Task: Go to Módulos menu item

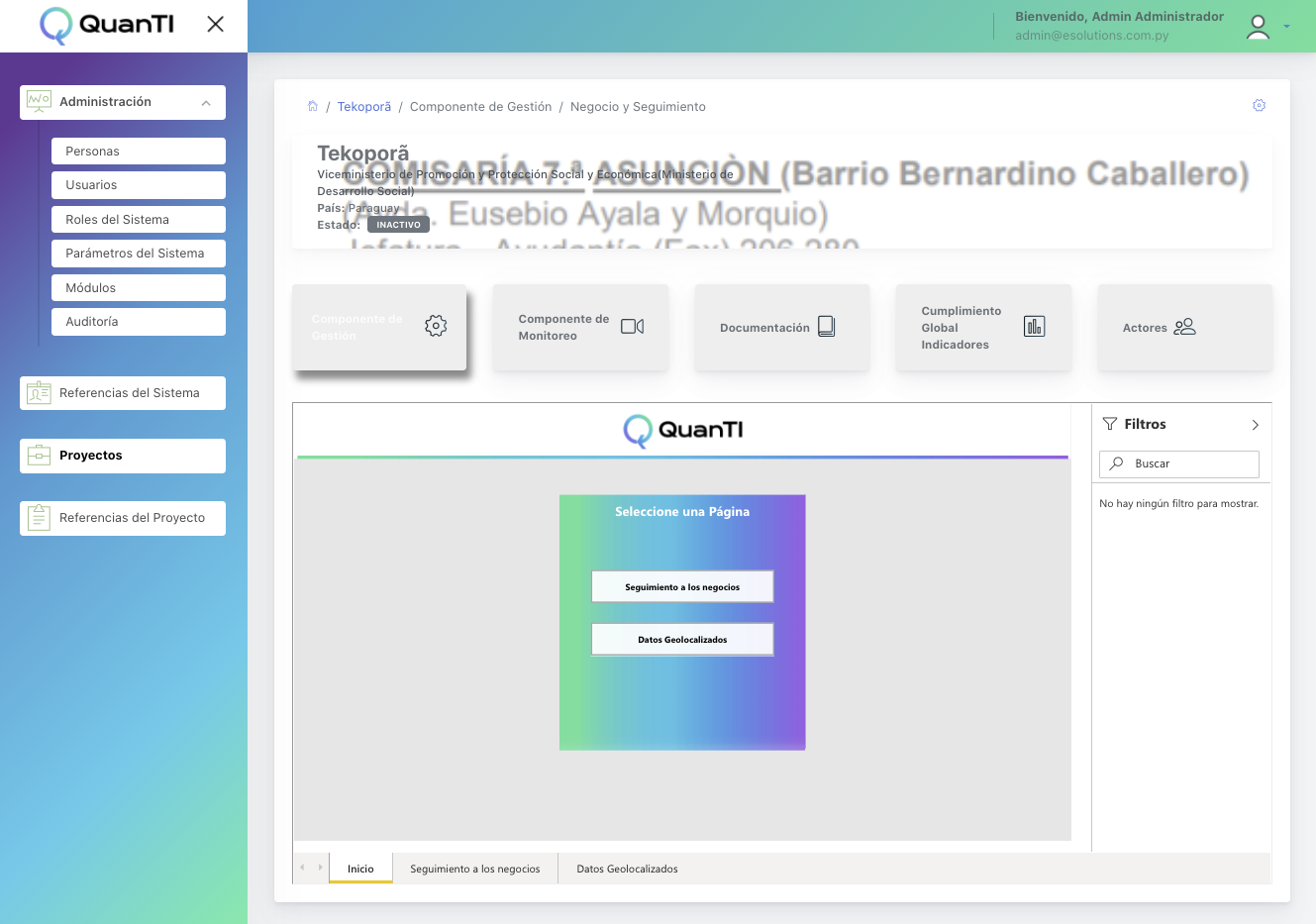Action: point(139,288)
